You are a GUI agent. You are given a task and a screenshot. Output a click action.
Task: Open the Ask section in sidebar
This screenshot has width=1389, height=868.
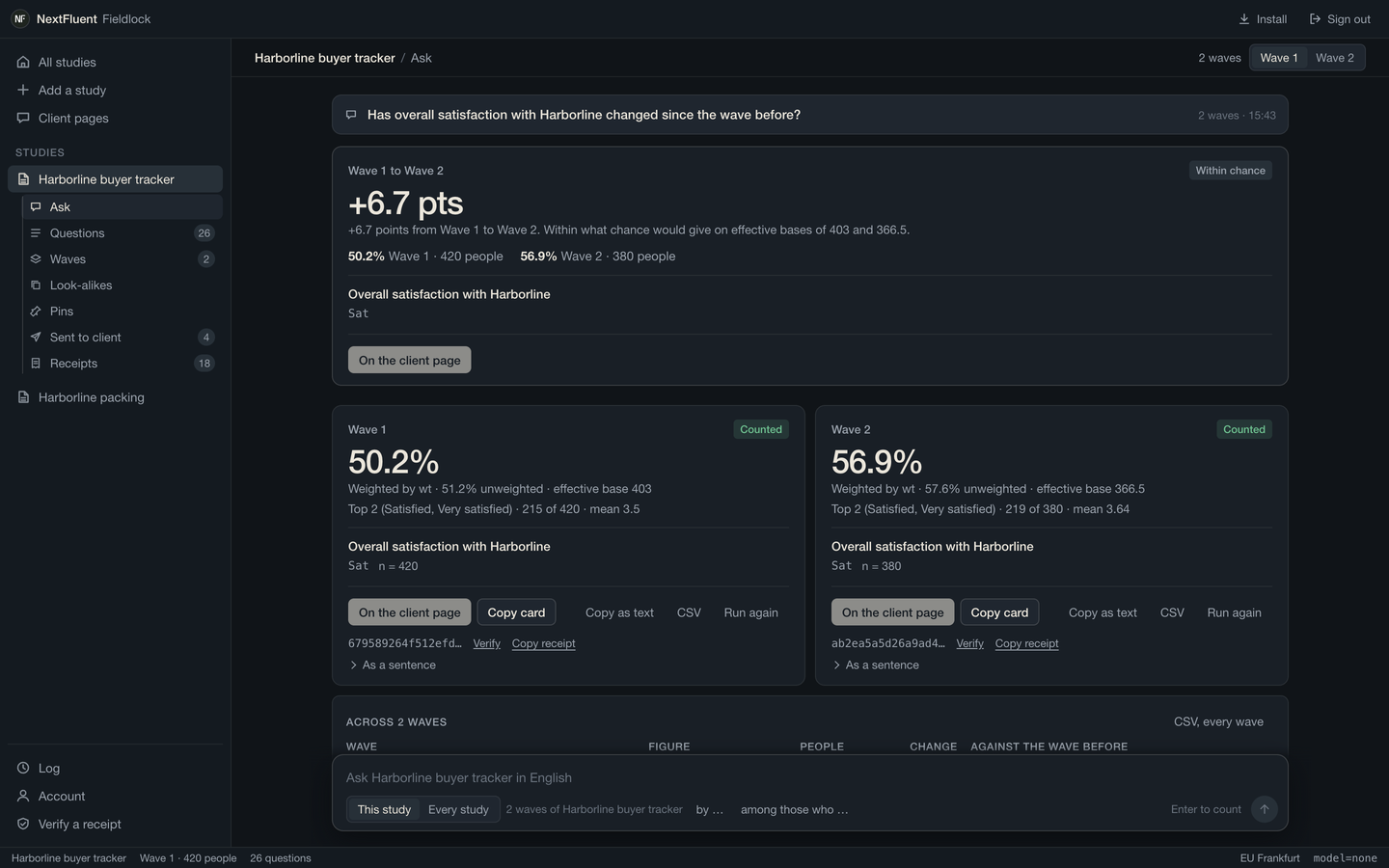click(123, 207)
